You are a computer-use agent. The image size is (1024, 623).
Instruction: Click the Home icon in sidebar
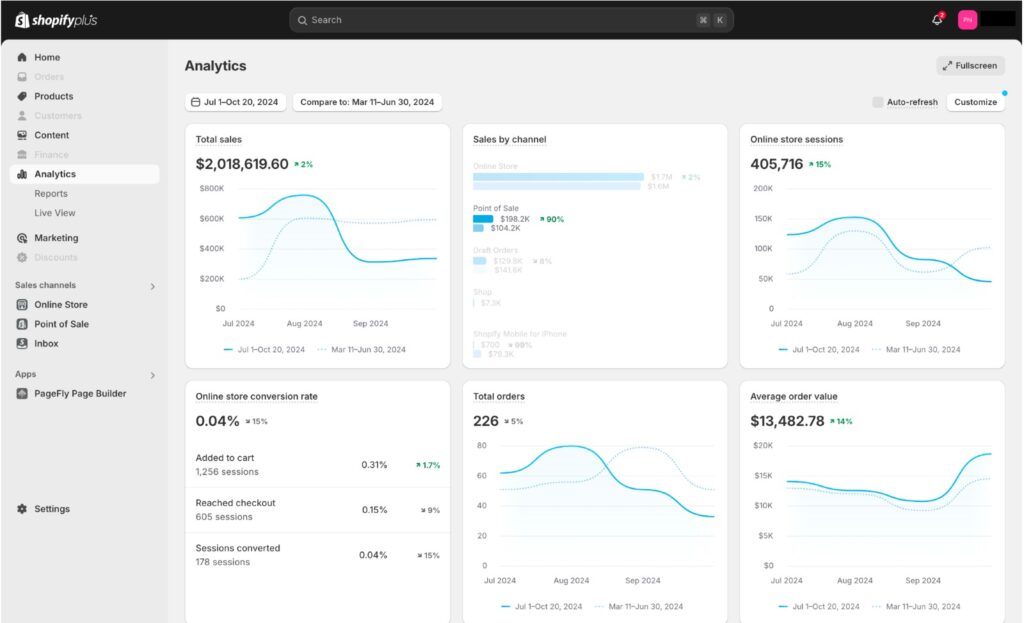22,58
